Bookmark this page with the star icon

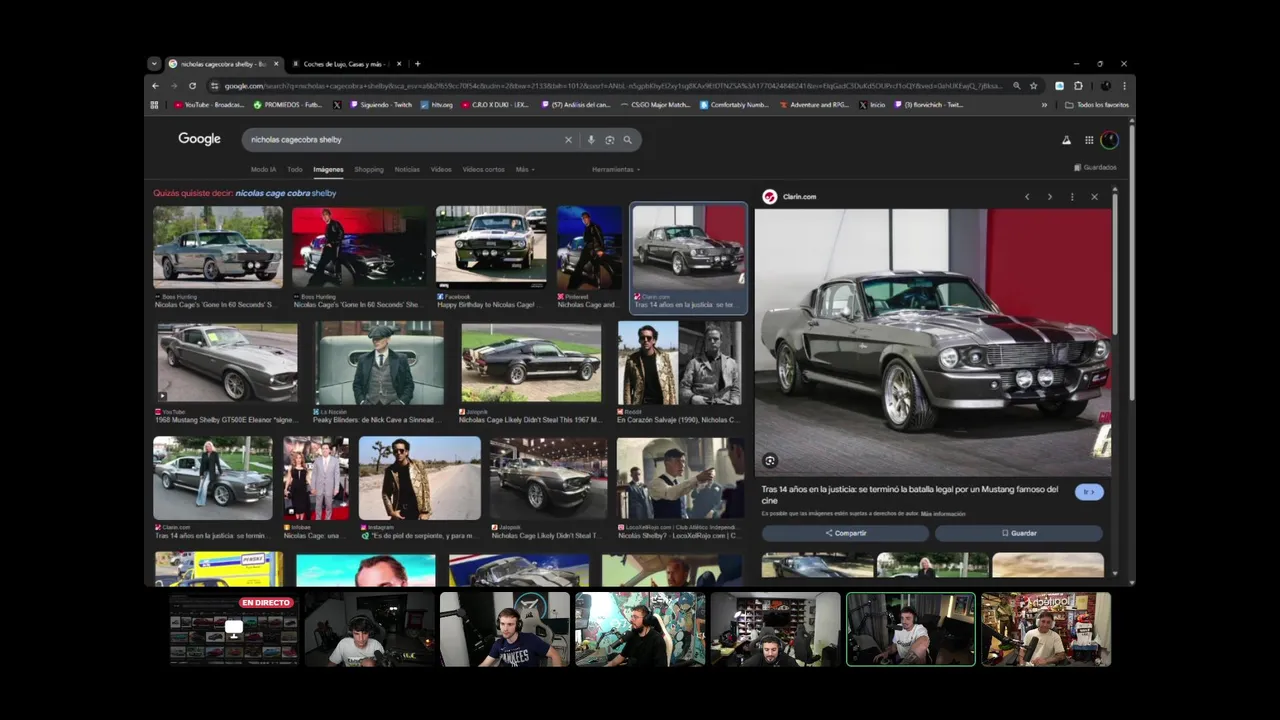coord(1034,86)
